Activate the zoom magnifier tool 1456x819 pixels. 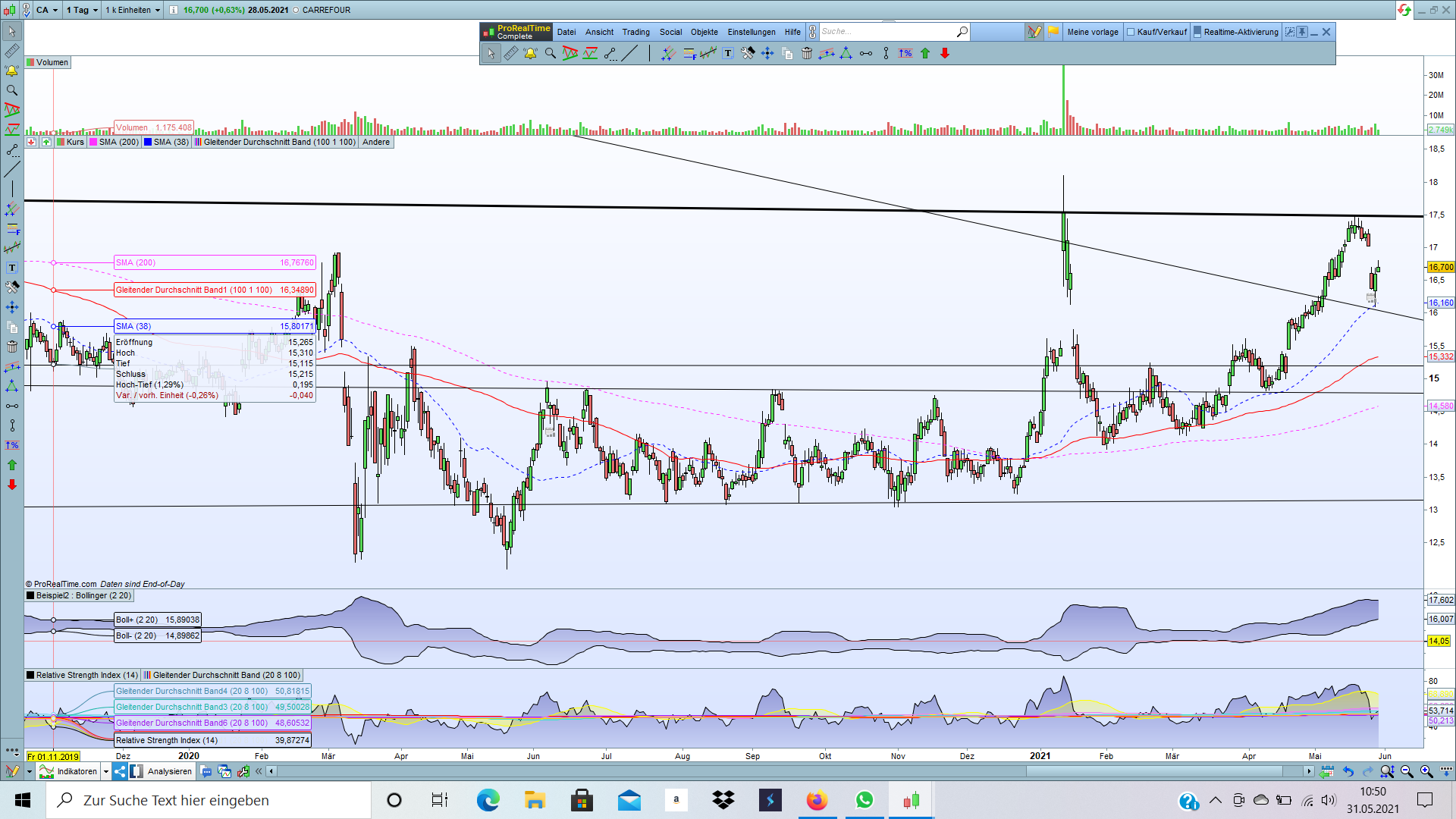[549, 53]
